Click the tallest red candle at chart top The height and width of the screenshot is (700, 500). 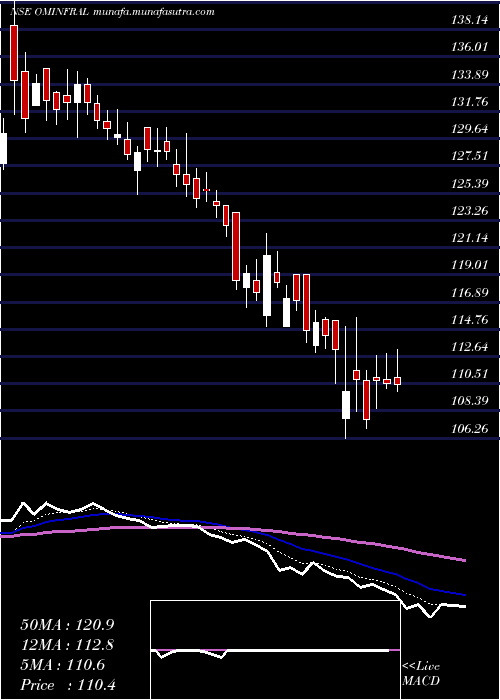[x=14, y=53]
